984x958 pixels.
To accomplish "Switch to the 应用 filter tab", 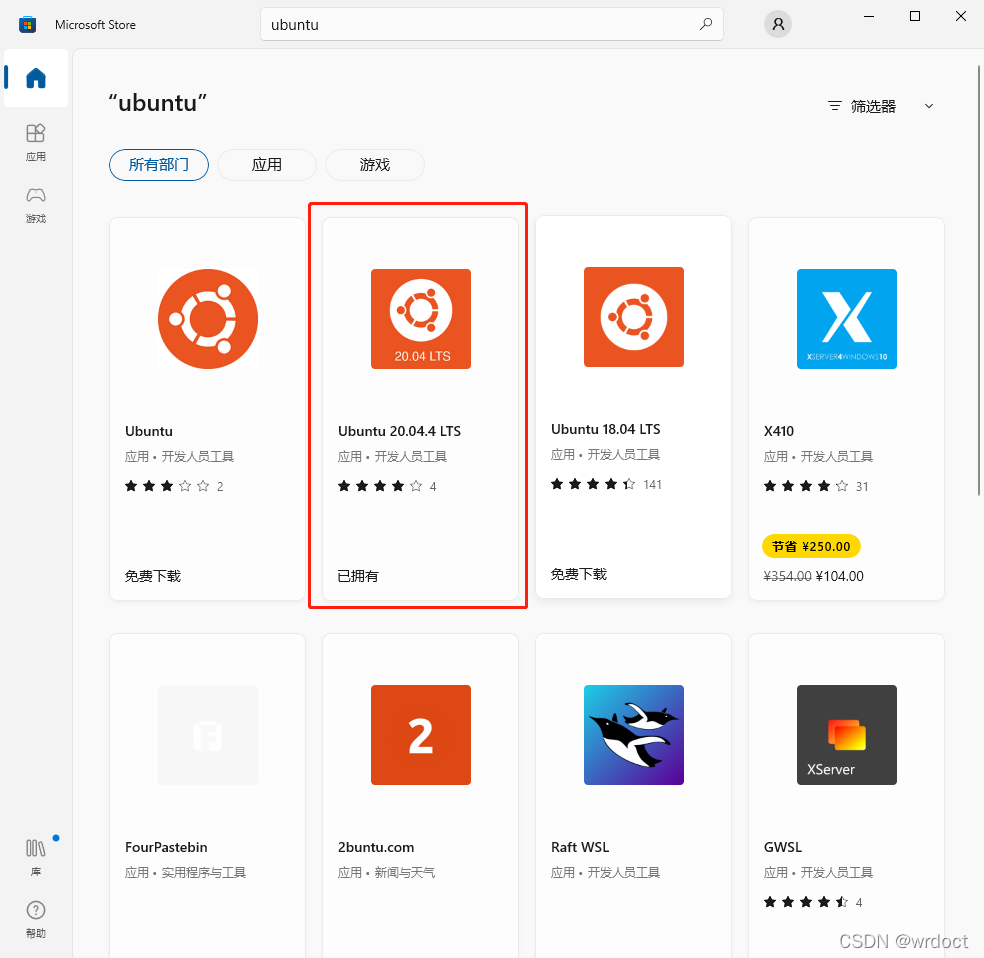I will pyautogui.click(x=266, y=166).
